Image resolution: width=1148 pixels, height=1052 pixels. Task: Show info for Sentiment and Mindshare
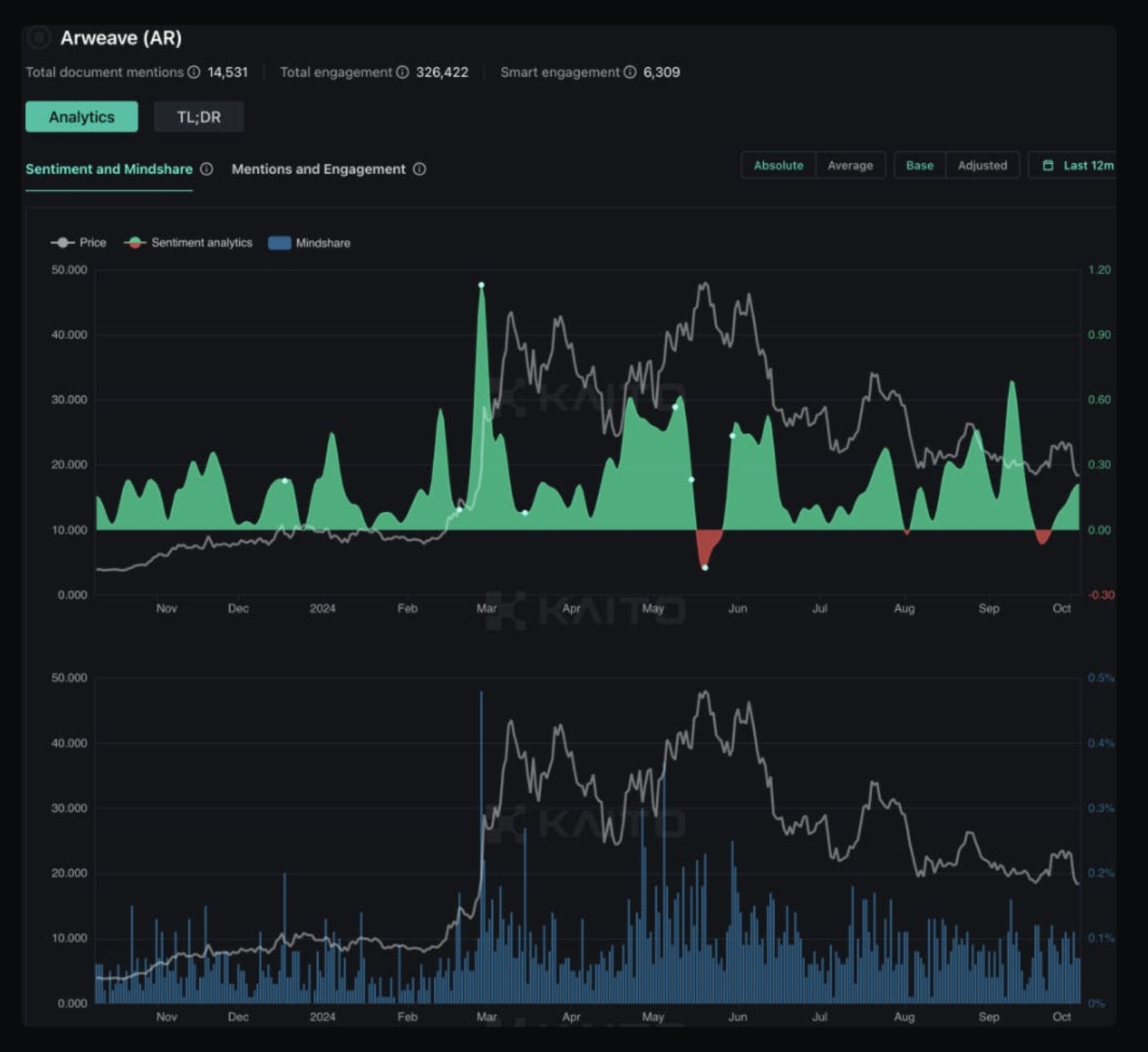tap(206, 169)
